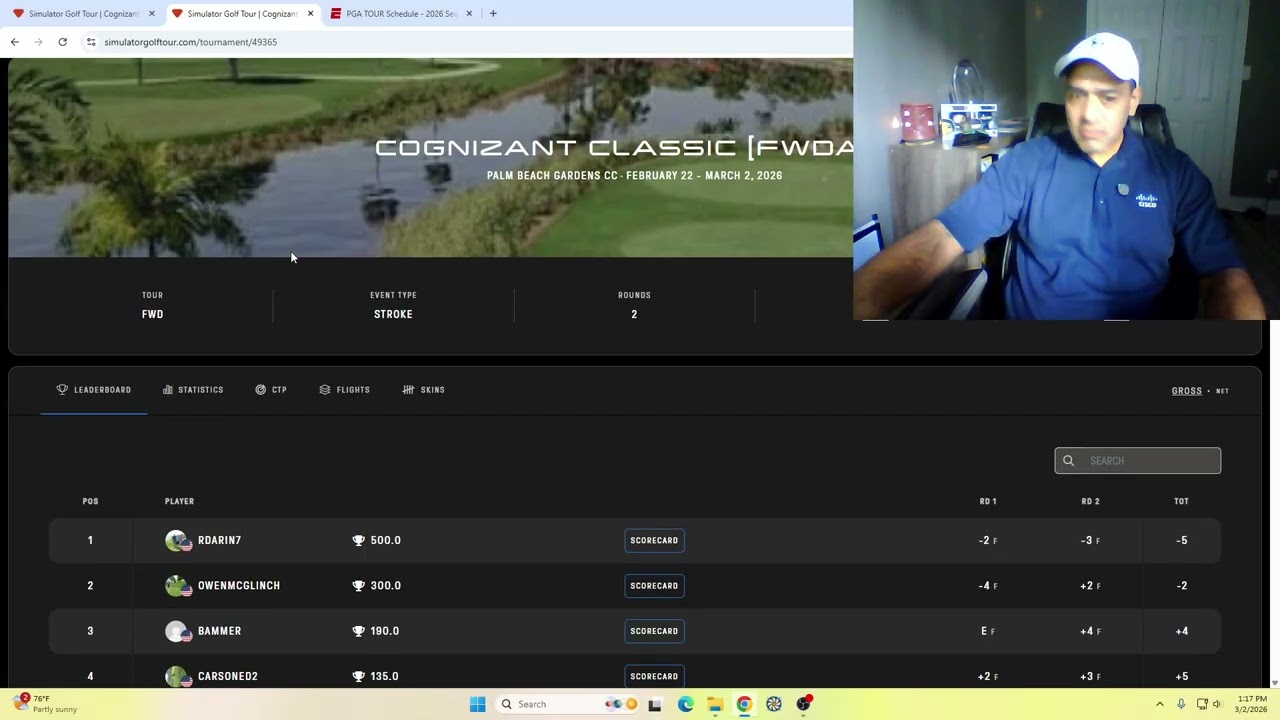Click player name RDARIN7
The height and width of the screenshot is (720, 1280).
(x=219, y=540)
